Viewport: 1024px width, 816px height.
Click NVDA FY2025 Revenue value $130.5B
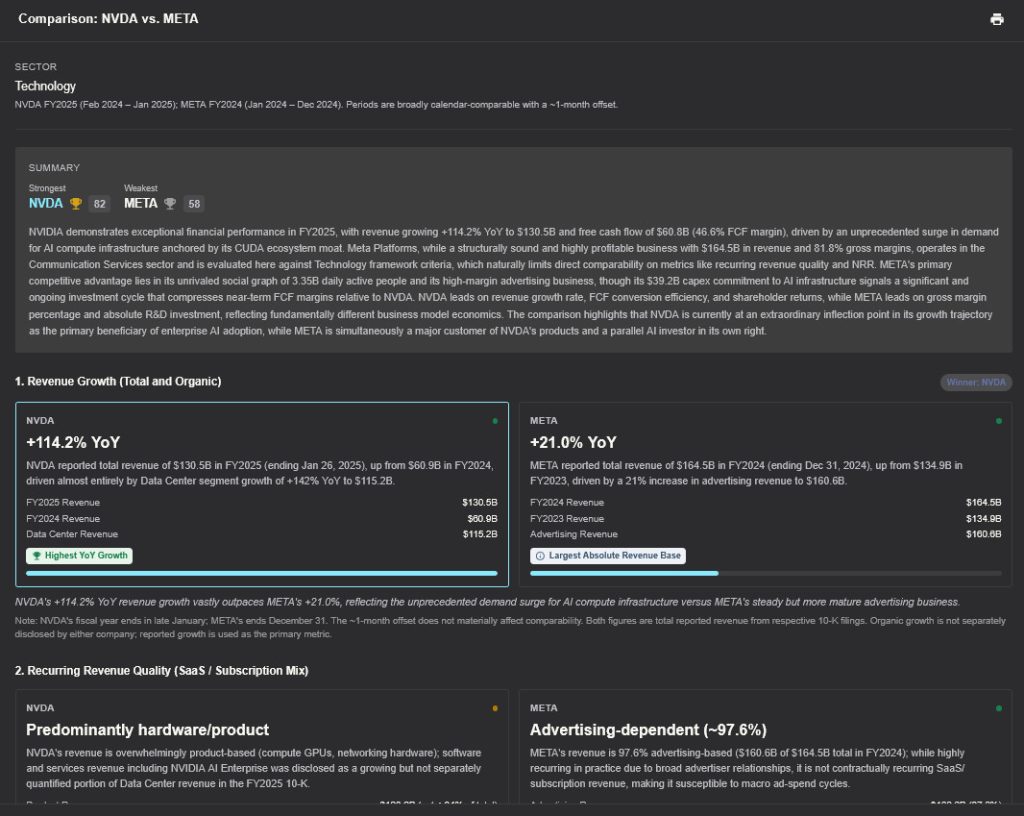click(479, 503)
